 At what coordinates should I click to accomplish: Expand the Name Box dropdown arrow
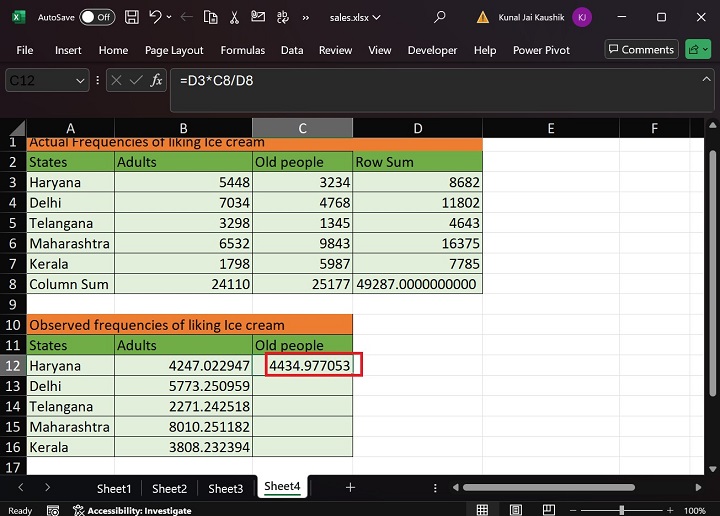tap(80, 80)
